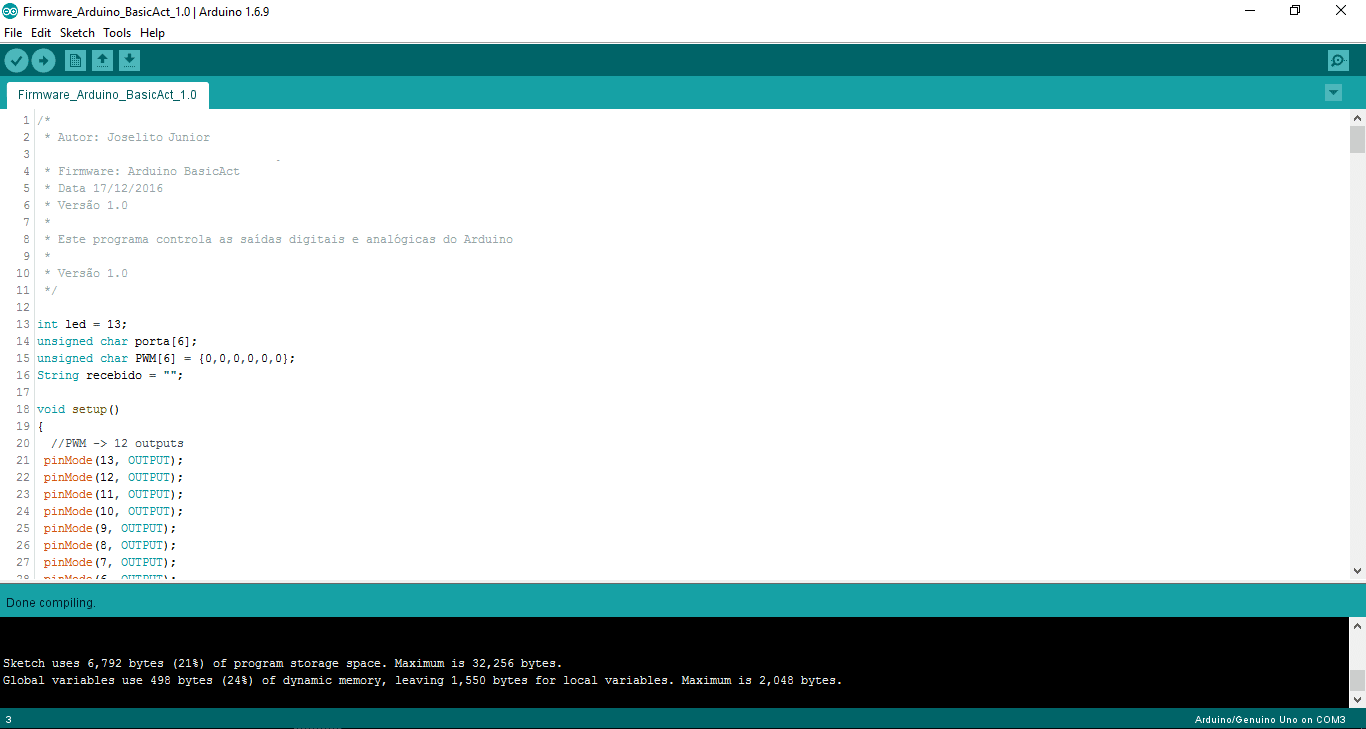This screenshot has width=1366, height=729.
Task: Click the editor scrollbar down arrow
Action: [1357, 571]
